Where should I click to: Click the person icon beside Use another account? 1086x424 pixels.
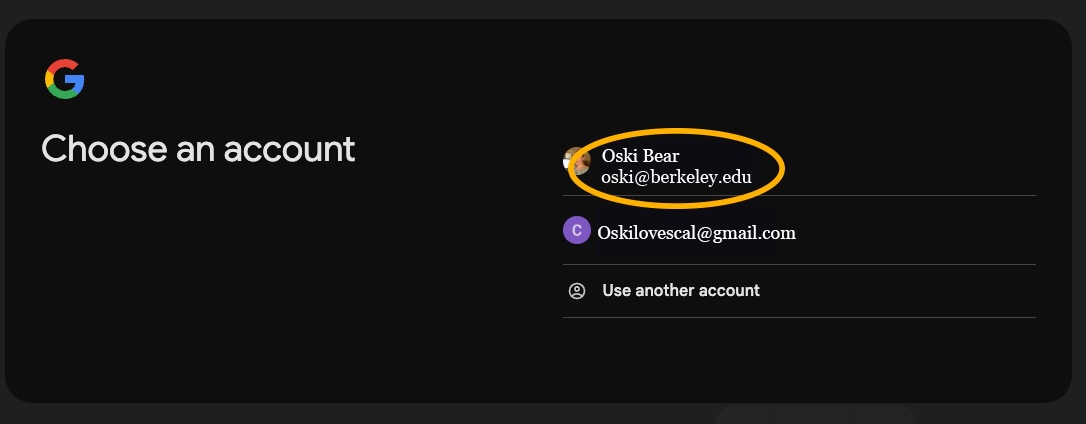coord(576,291)
